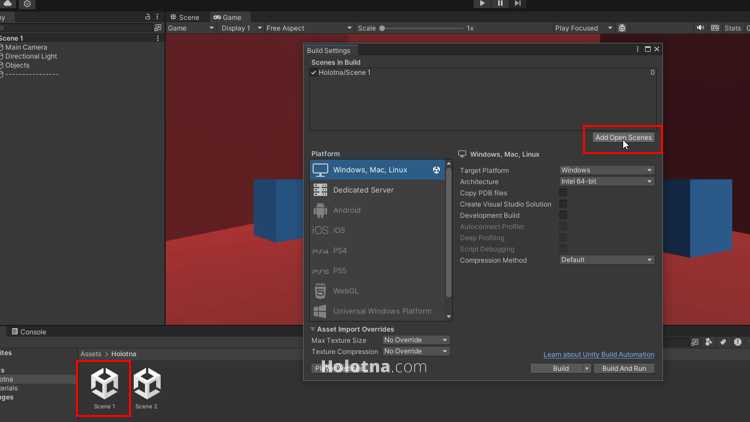Viewport: 750px width, 422px height.
Task: Toggle the Script Debugging checkbox
Action: 563,249
